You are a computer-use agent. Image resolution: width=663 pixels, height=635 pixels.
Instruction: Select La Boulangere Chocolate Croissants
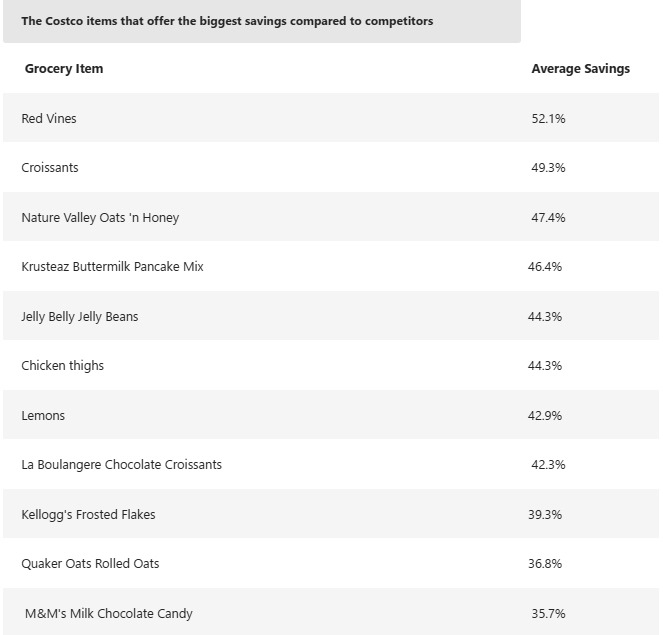coord(121,465)
